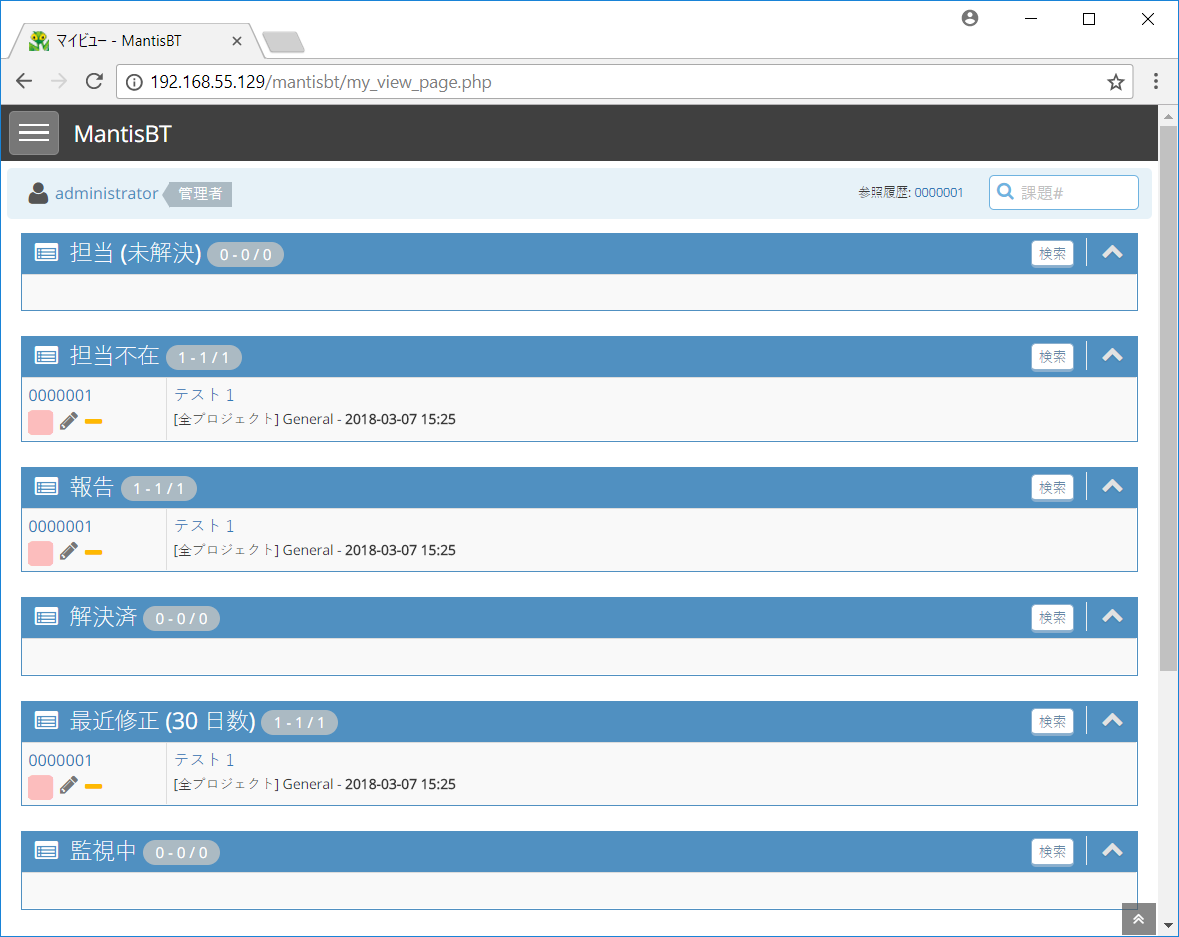
Task: Click the list icon on the 担当 (未解決) header
Action: (45, 252)
